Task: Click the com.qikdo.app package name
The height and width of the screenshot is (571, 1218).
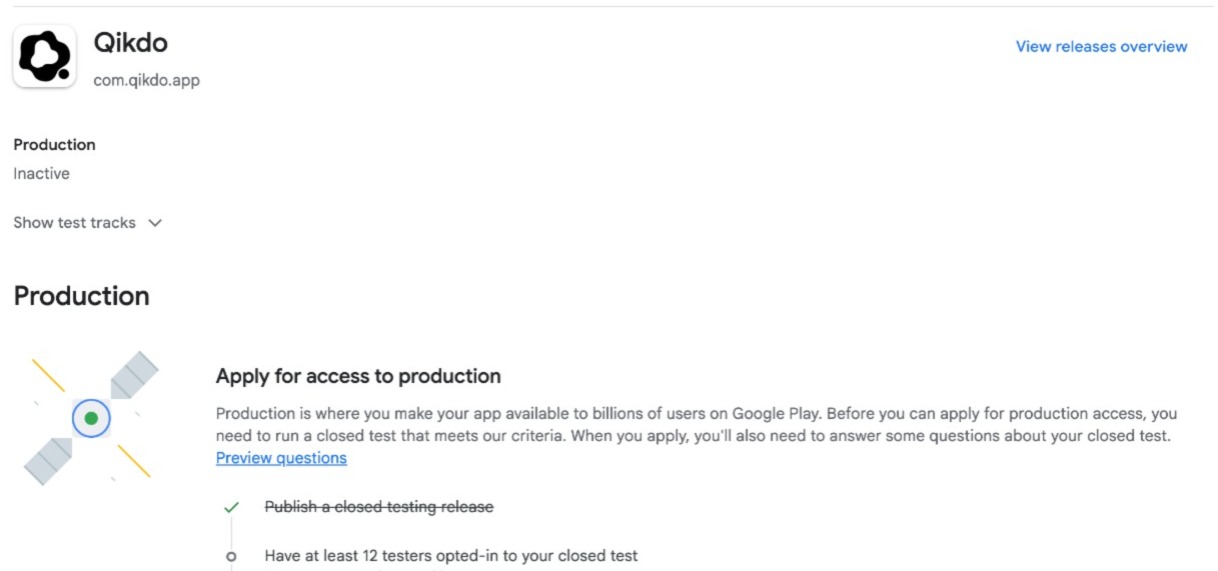Action: pos(146,80)
